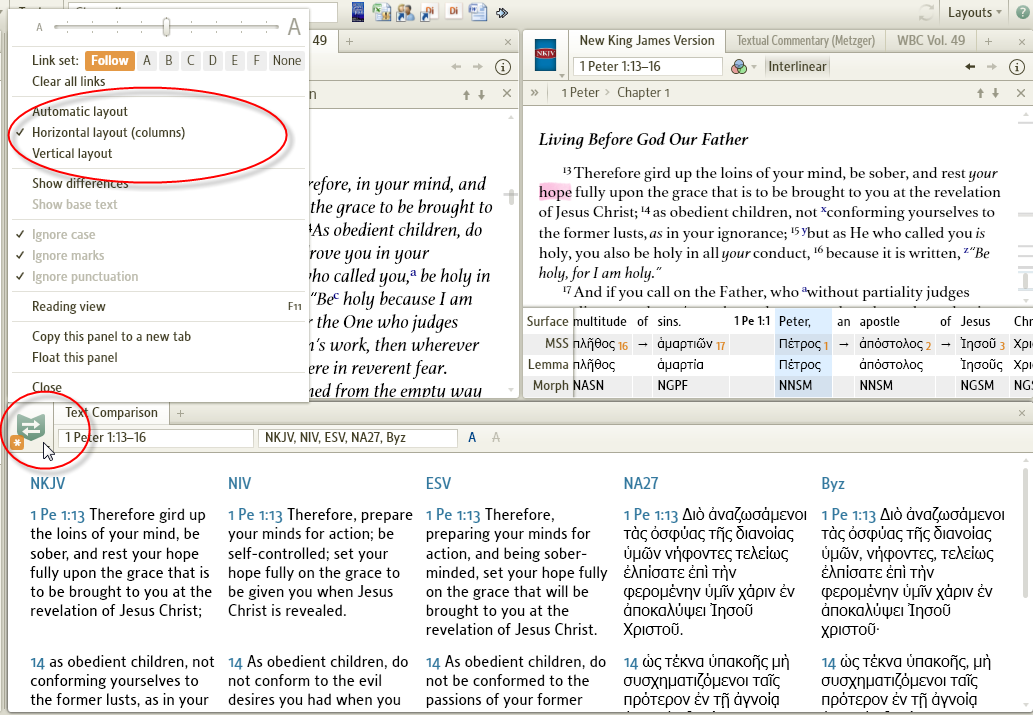Click the visual filters colored circles icon
This screenshot has height=715, width=1033.
click(x=739, y=67)
